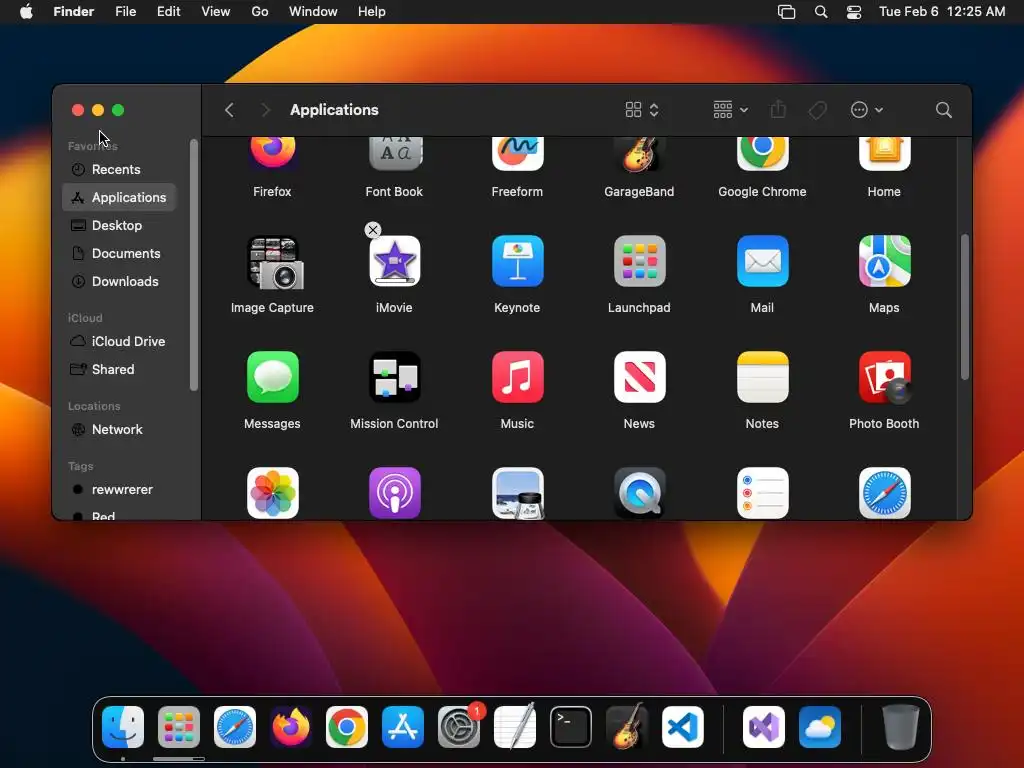The image size is (1024, 768).
Task: Open Visual Studio Code from the Dock
Action: click(x=682, y=727)
